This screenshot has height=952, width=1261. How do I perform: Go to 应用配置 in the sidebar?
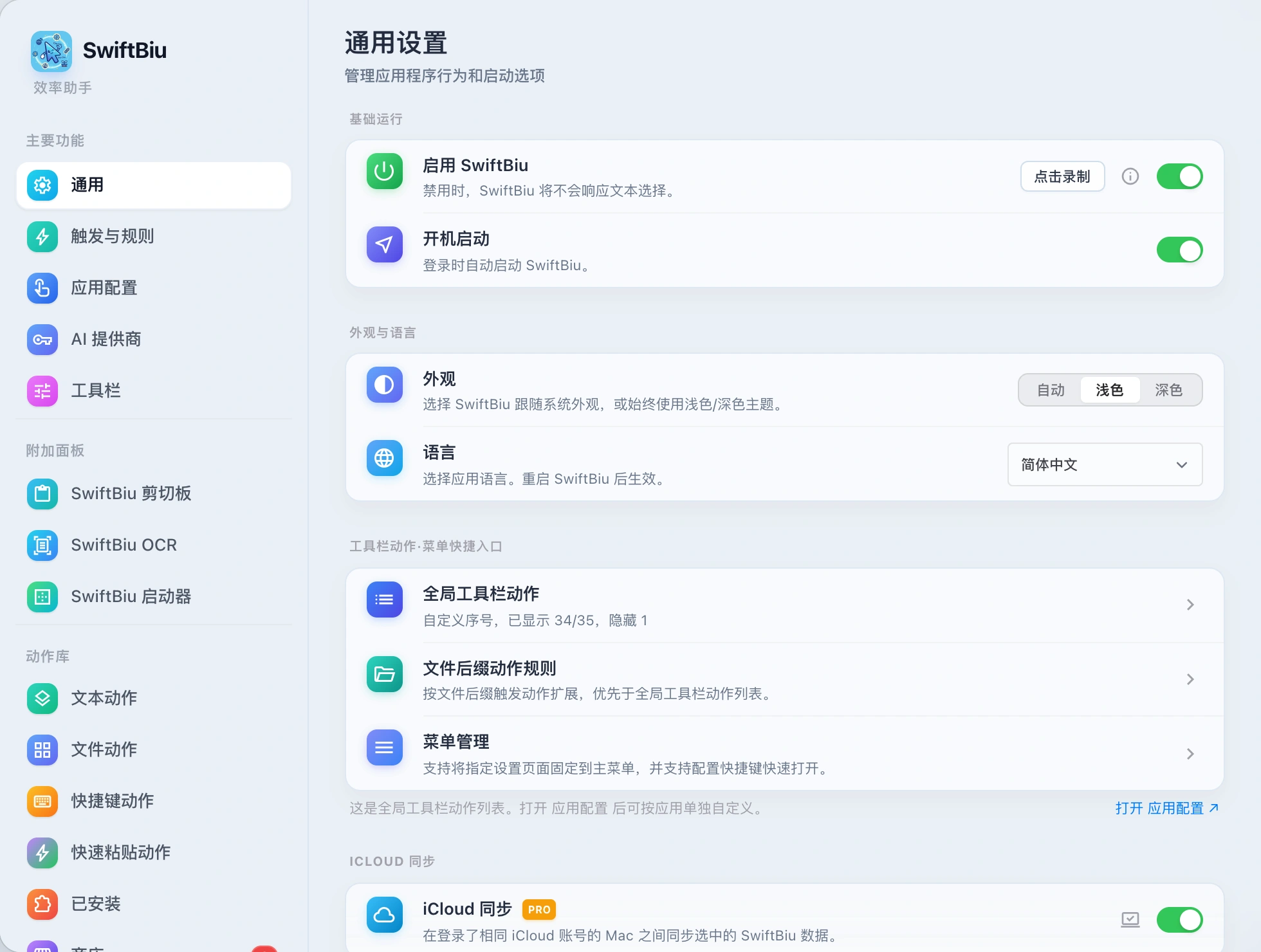pyautogui.click(x=154, y=288)
